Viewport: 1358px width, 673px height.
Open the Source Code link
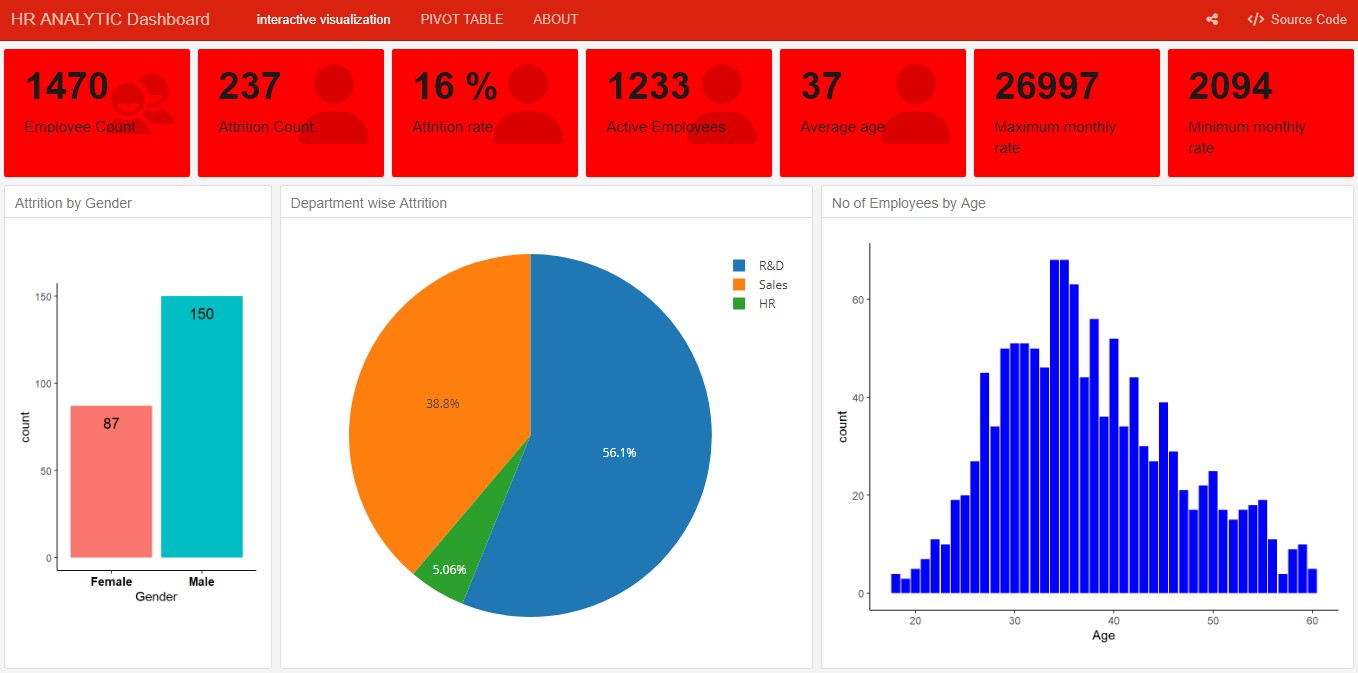(x=1297, y=19)
